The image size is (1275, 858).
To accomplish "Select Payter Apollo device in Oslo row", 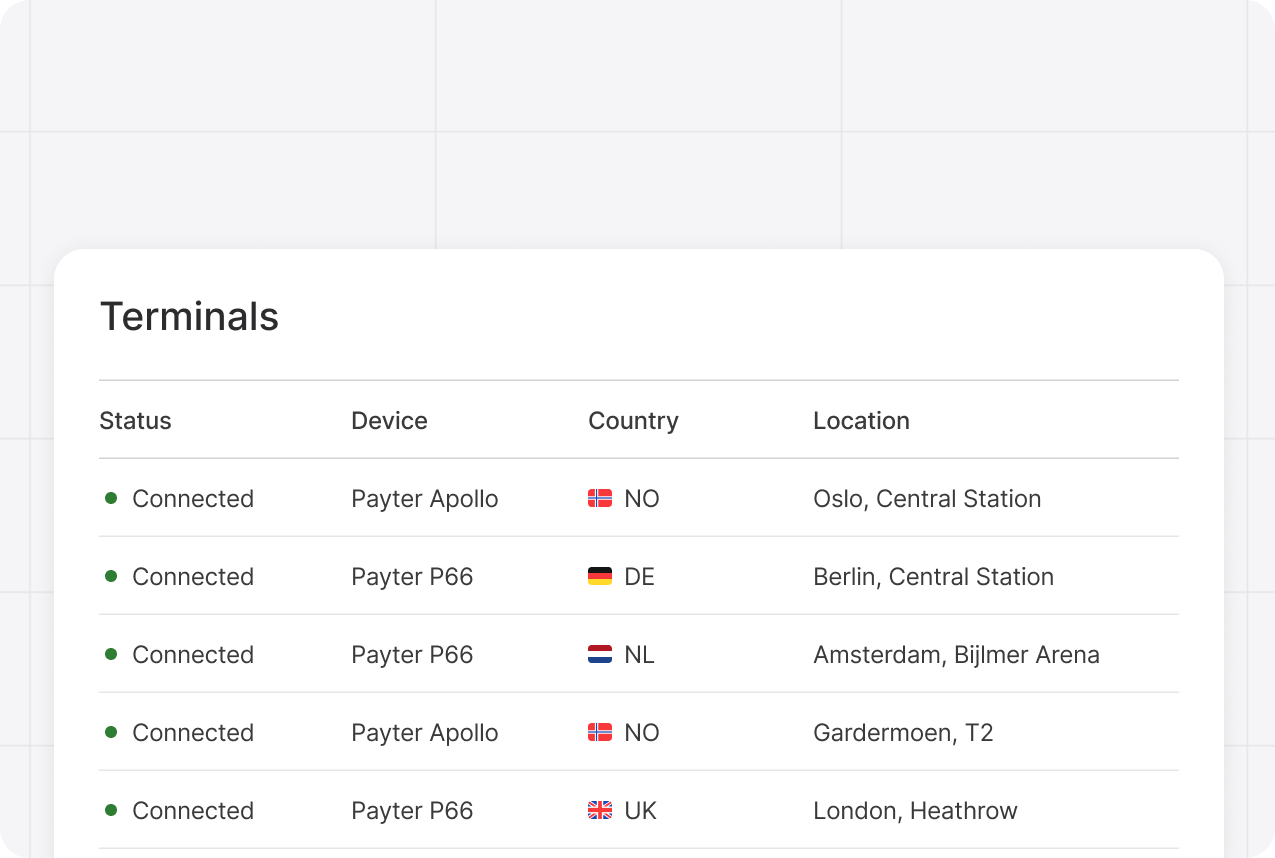I will click(x=425, y=498).
